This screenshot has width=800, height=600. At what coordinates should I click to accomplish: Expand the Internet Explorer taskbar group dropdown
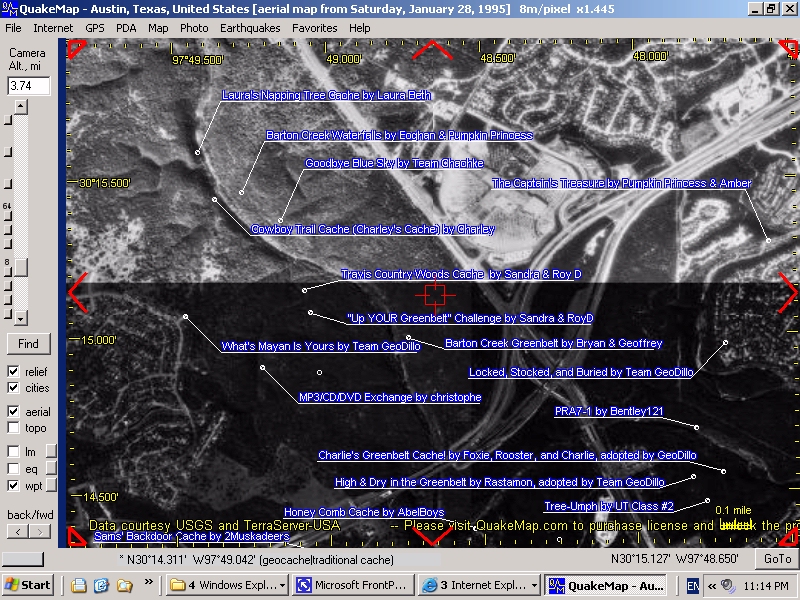coord(535,585)
